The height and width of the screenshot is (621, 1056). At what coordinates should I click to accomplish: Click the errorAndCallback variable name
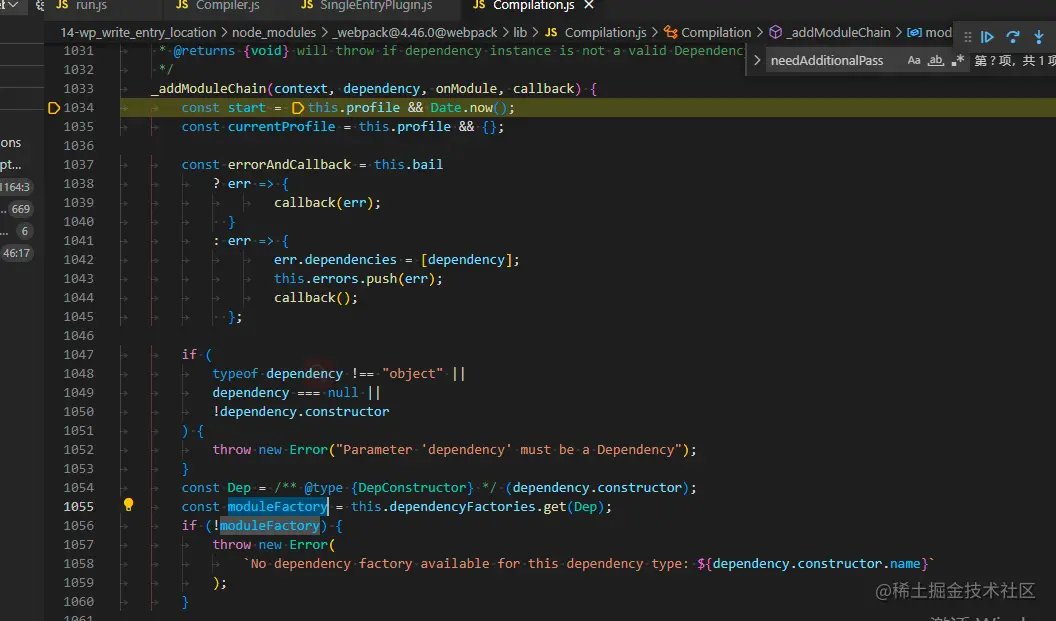click(x=289, y=164)
